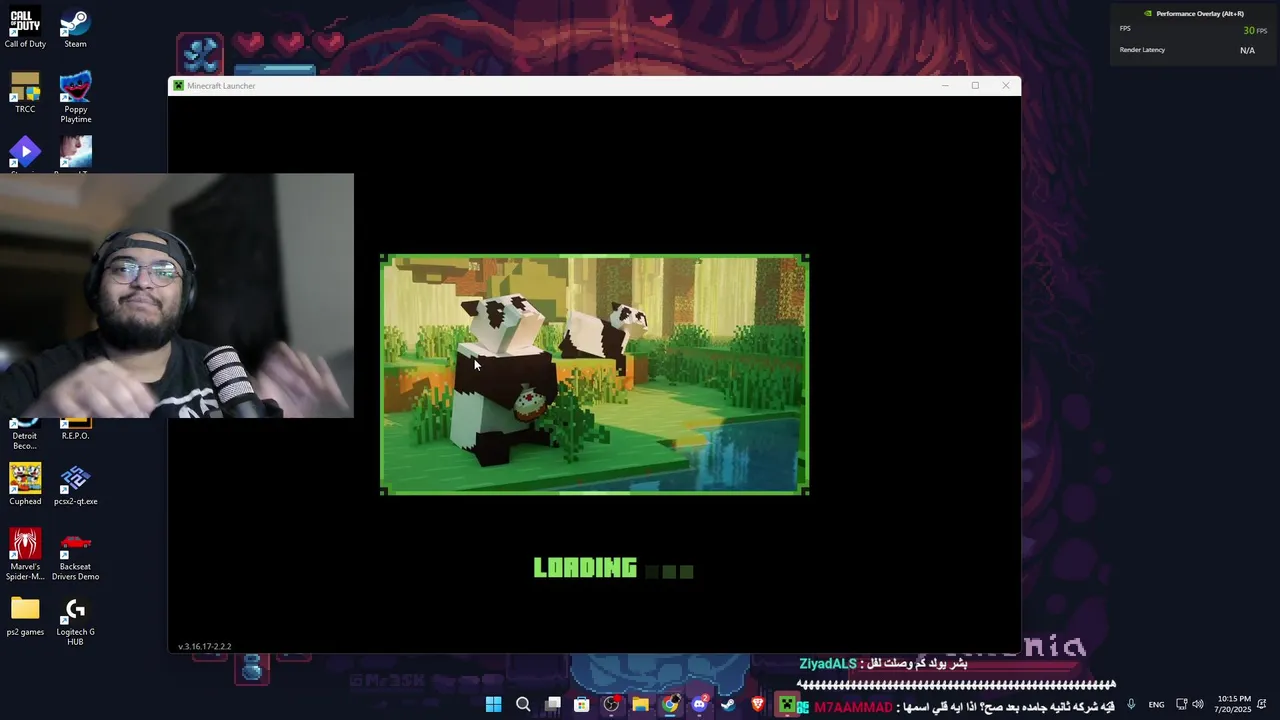
Task: Switch ENG input language indicator
Action: tap(1156, 705)
